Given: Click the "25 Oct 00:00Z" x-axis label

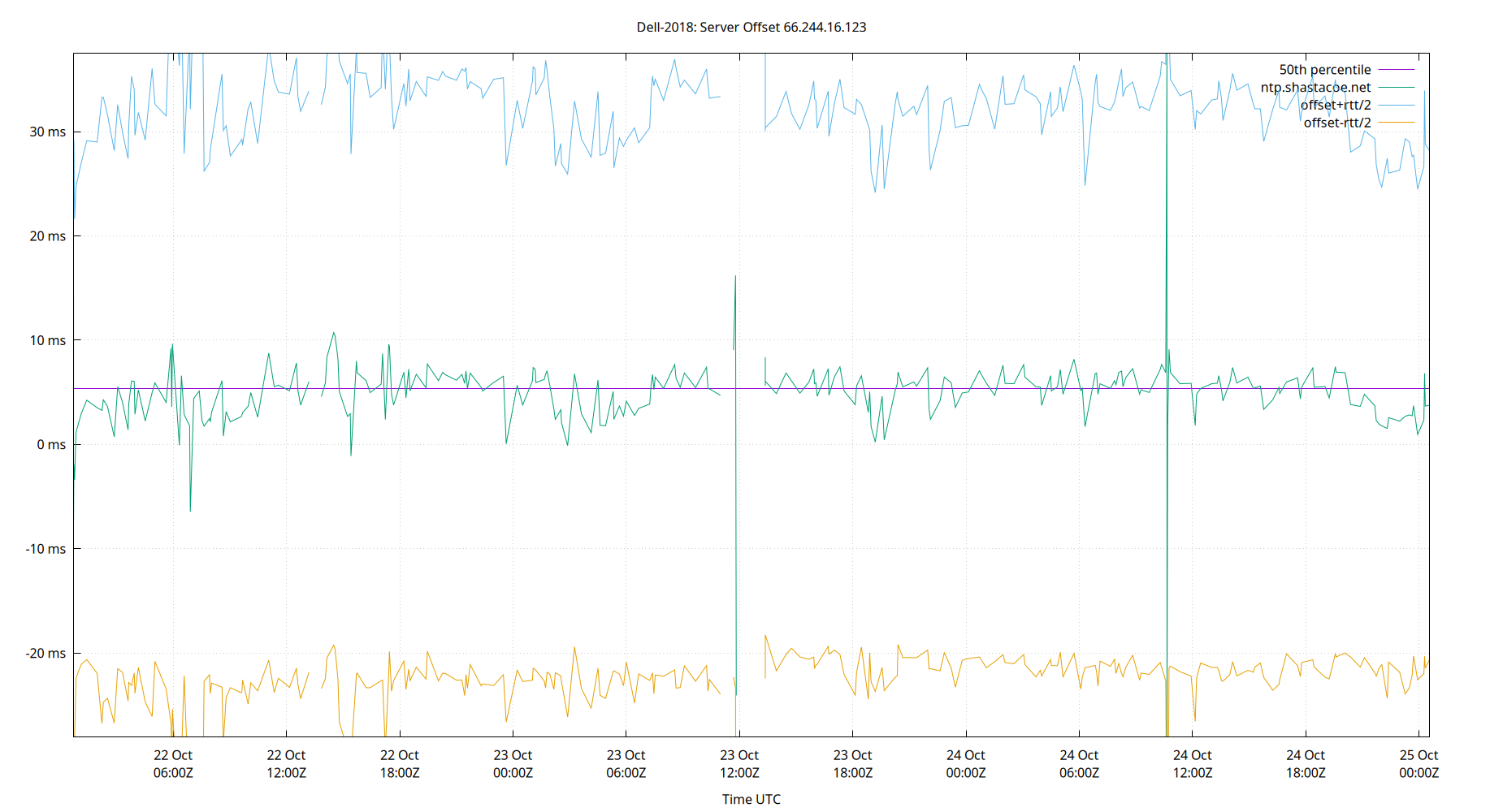Looking at the screenshot, I should [1419, 764].
